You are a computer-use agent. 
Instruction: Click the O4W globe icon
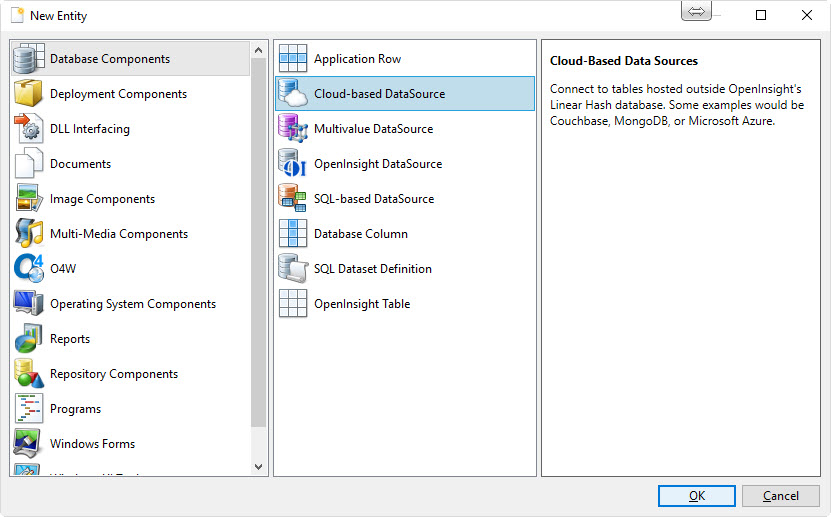click(29, 268)
